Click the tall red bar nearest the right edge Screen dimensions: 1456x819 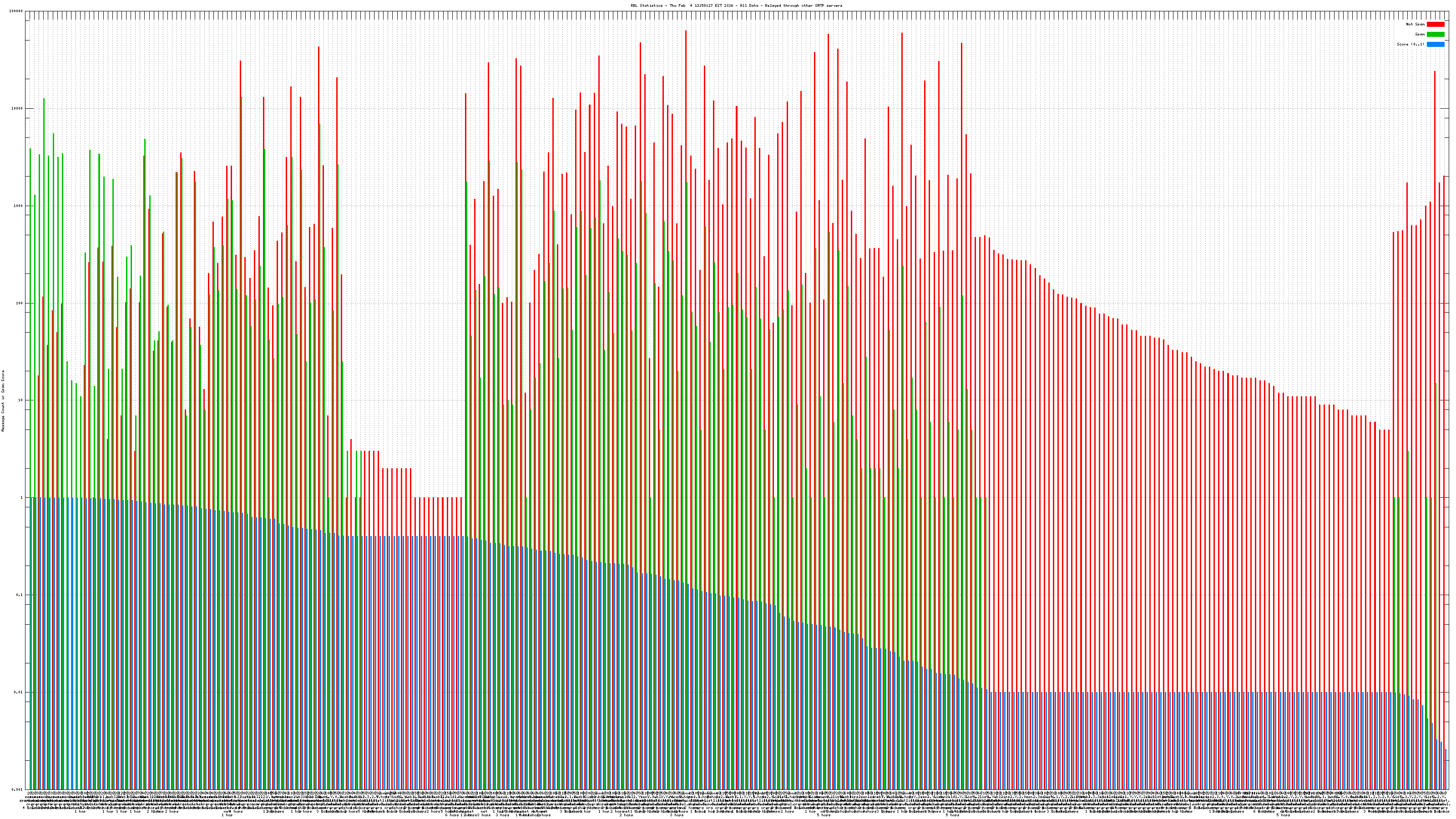(x=1435, y=283)
